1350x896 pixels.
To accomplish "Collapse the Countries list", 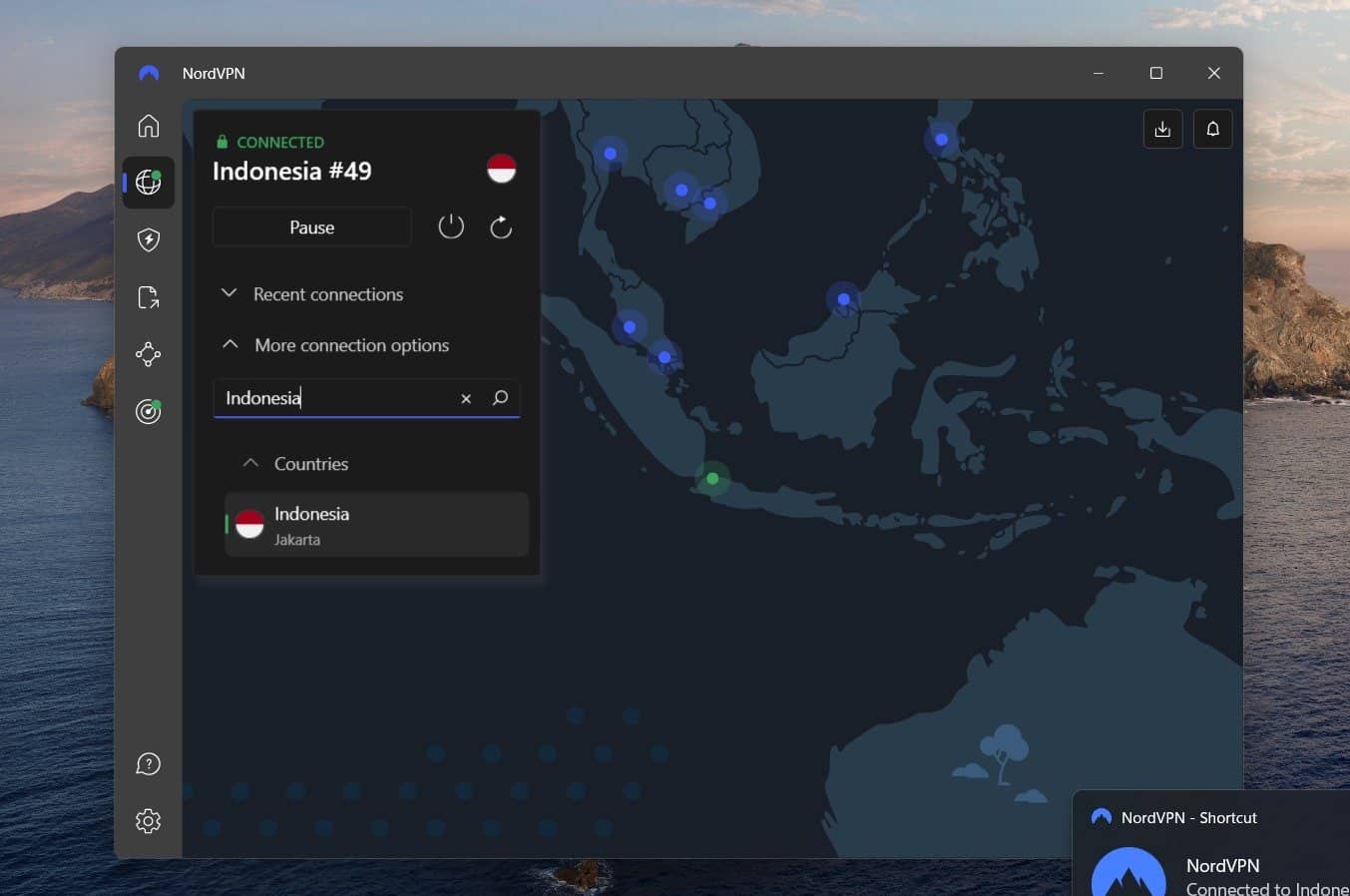I will (x=296, y=464).
